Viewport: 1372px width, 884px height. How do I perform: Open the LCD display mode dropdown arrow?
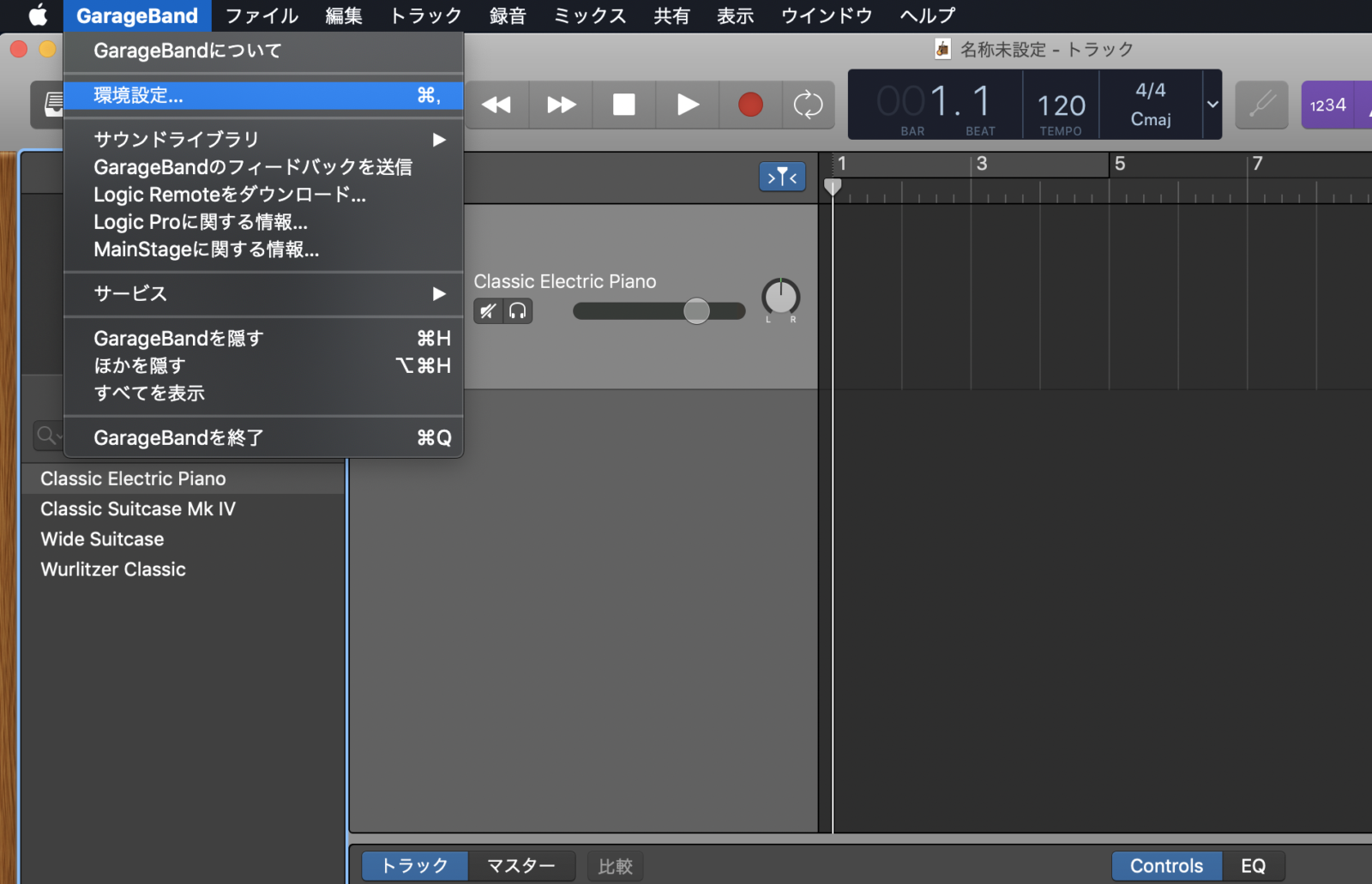tap(1213, 105)
